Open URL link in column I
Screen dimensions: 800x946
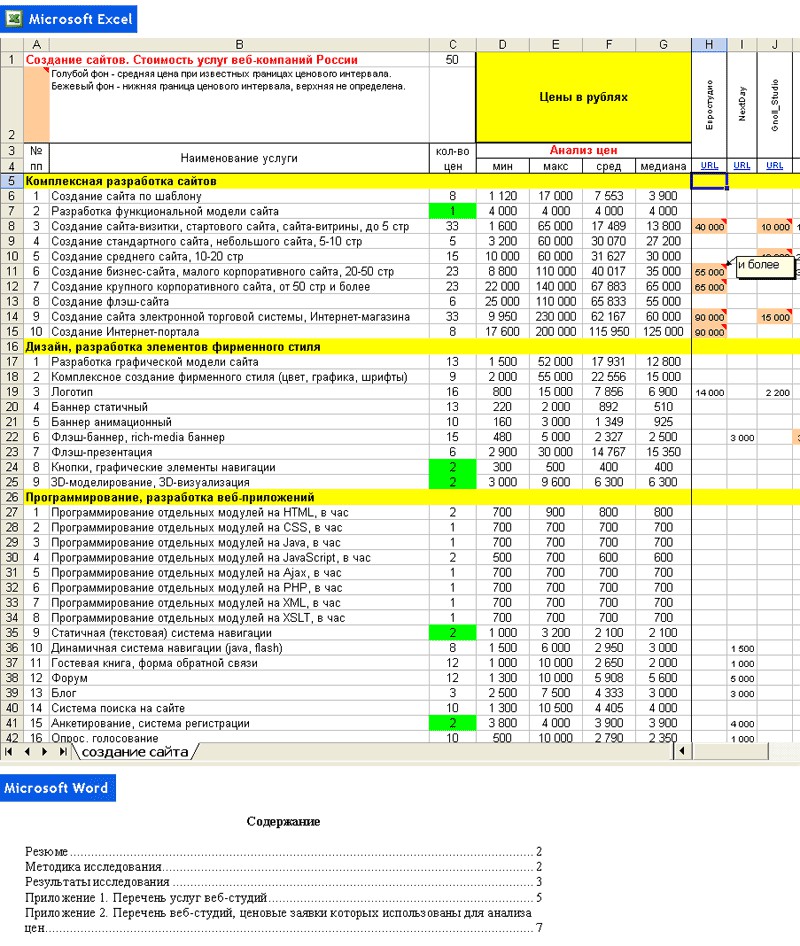(741, 165)
